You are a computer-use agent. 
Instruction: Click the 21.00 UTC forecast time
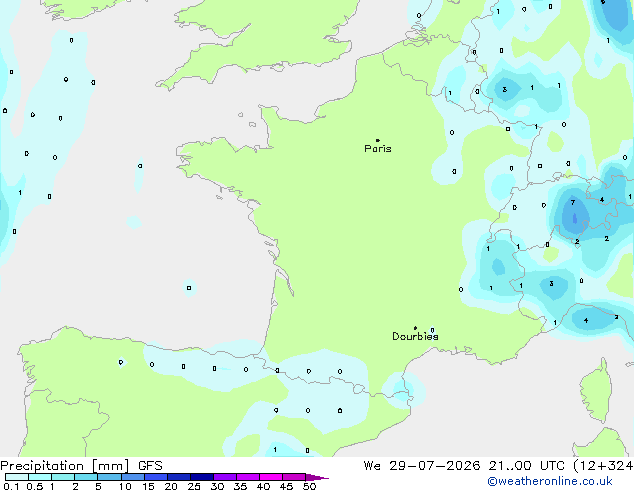click(526, 466)
